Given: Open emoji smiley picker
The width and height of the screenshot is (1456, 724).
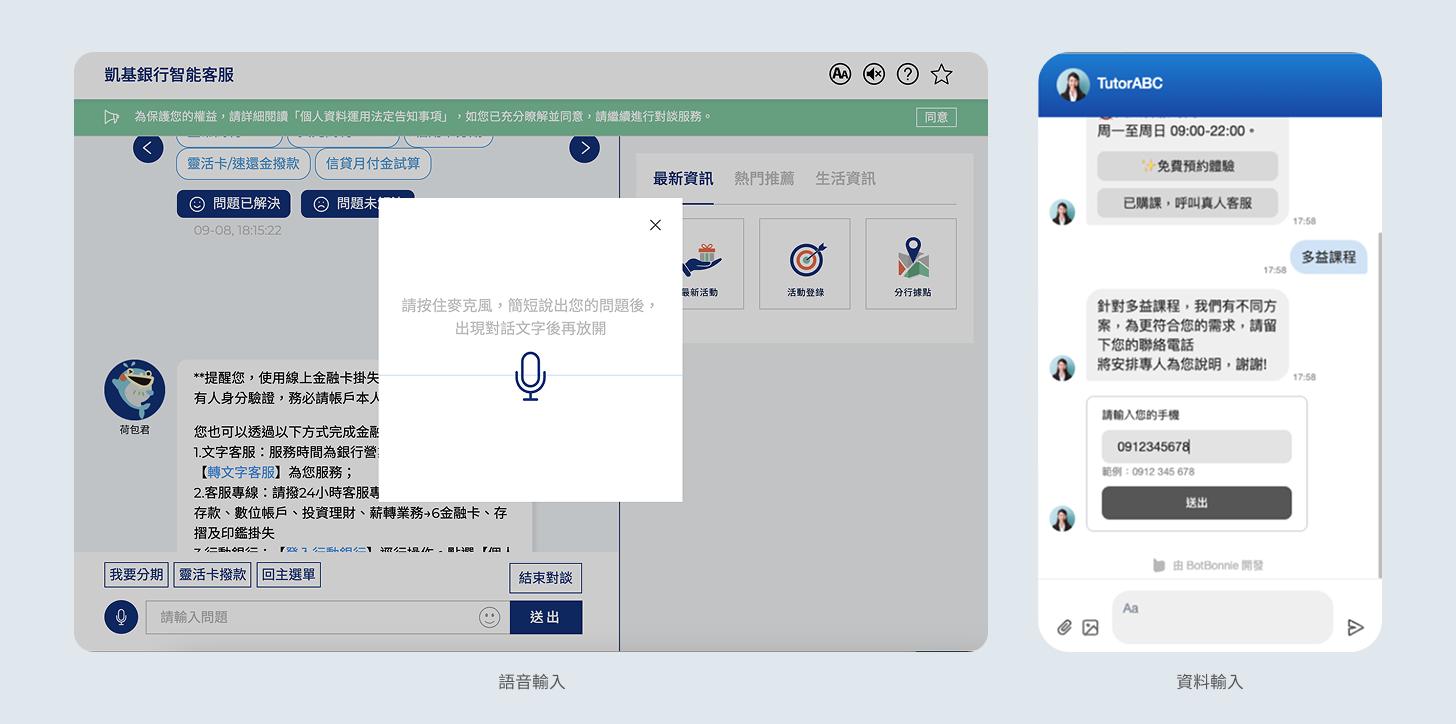Looking at the screenshot, I should coord(489,617).
